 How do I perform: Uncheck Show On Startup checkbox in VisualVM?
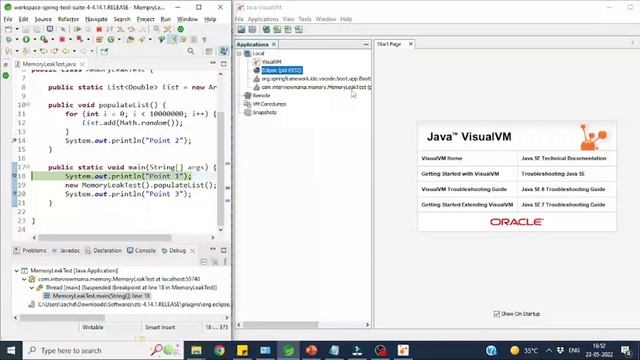496,314
